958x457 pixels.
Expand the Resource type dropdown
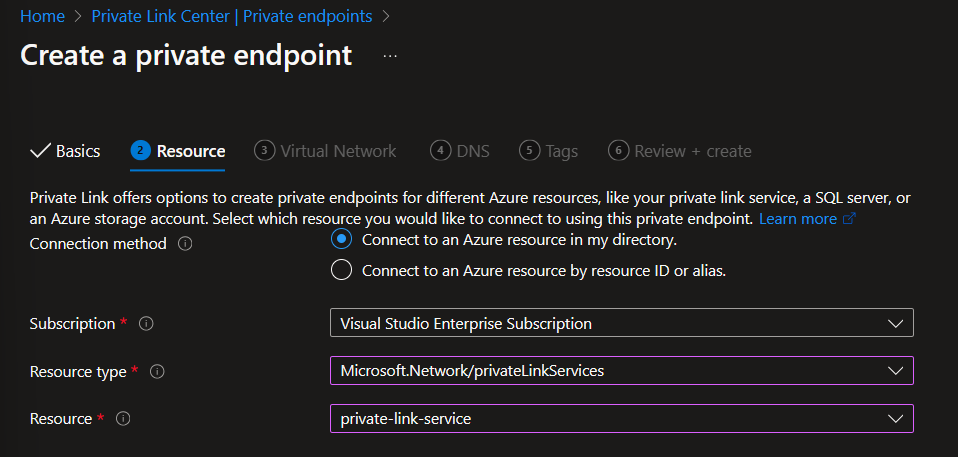621,371
